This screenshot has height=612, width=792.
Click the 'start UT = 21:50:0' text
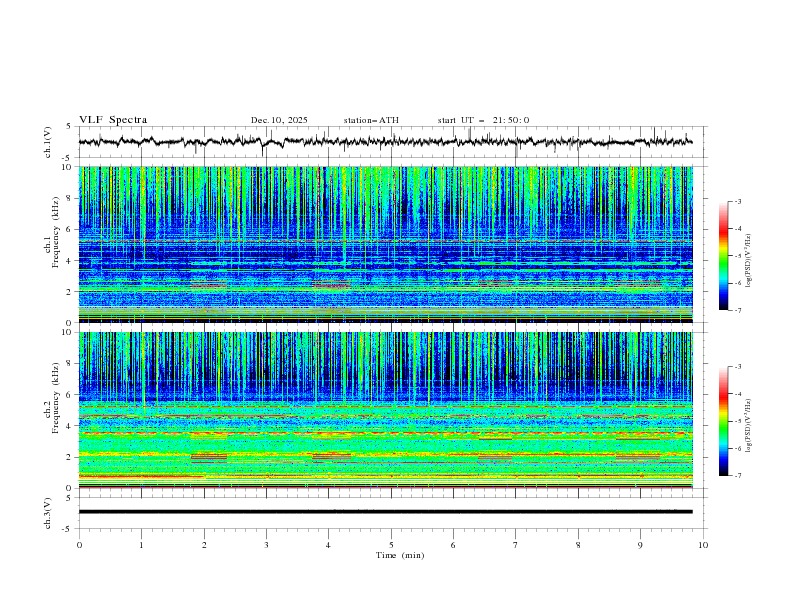point(483,120)
